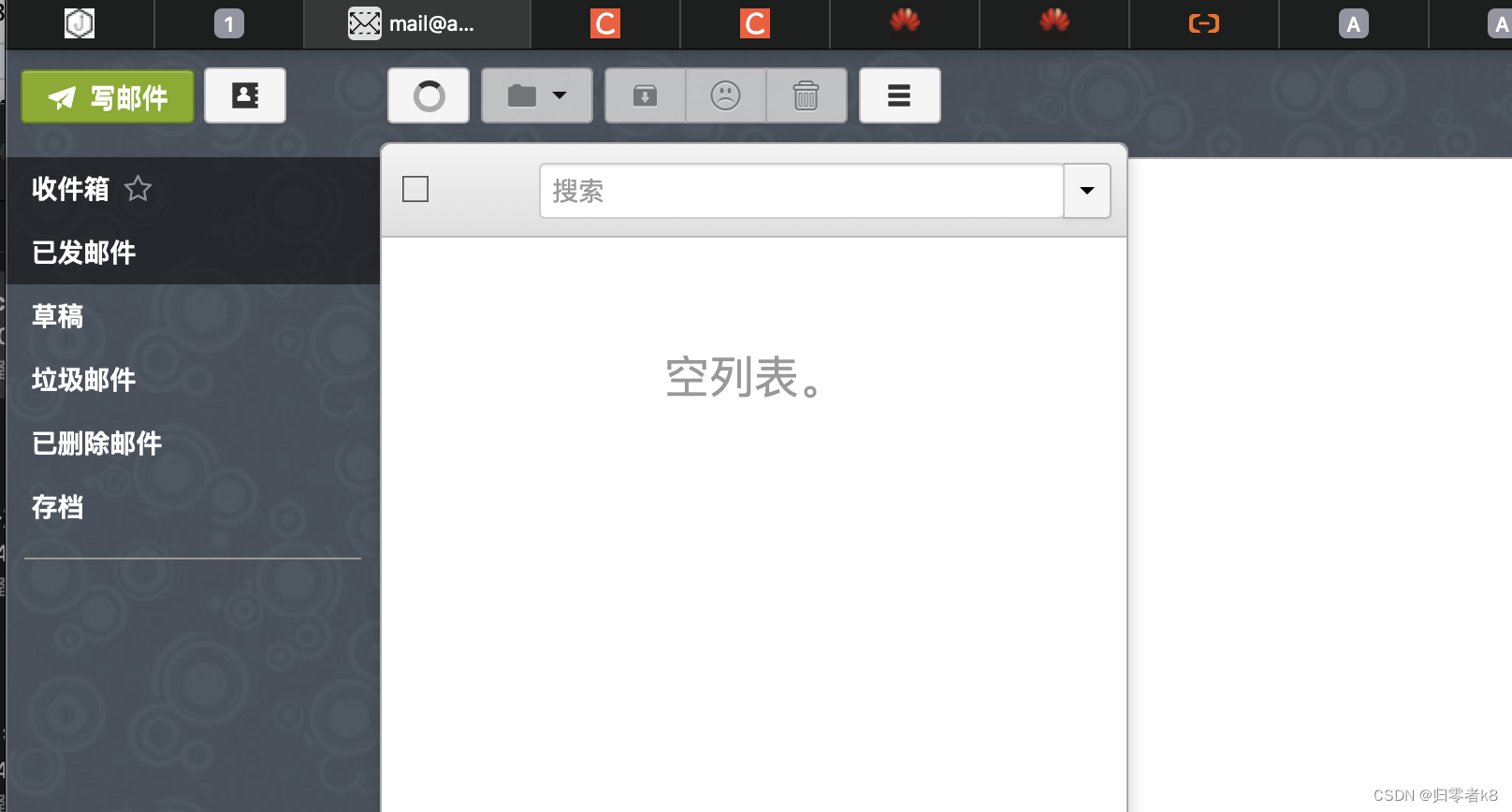Switch to the first red C tab
Image resolution: width=1512 pixels, height=812 pixels.
pos(605,24)
